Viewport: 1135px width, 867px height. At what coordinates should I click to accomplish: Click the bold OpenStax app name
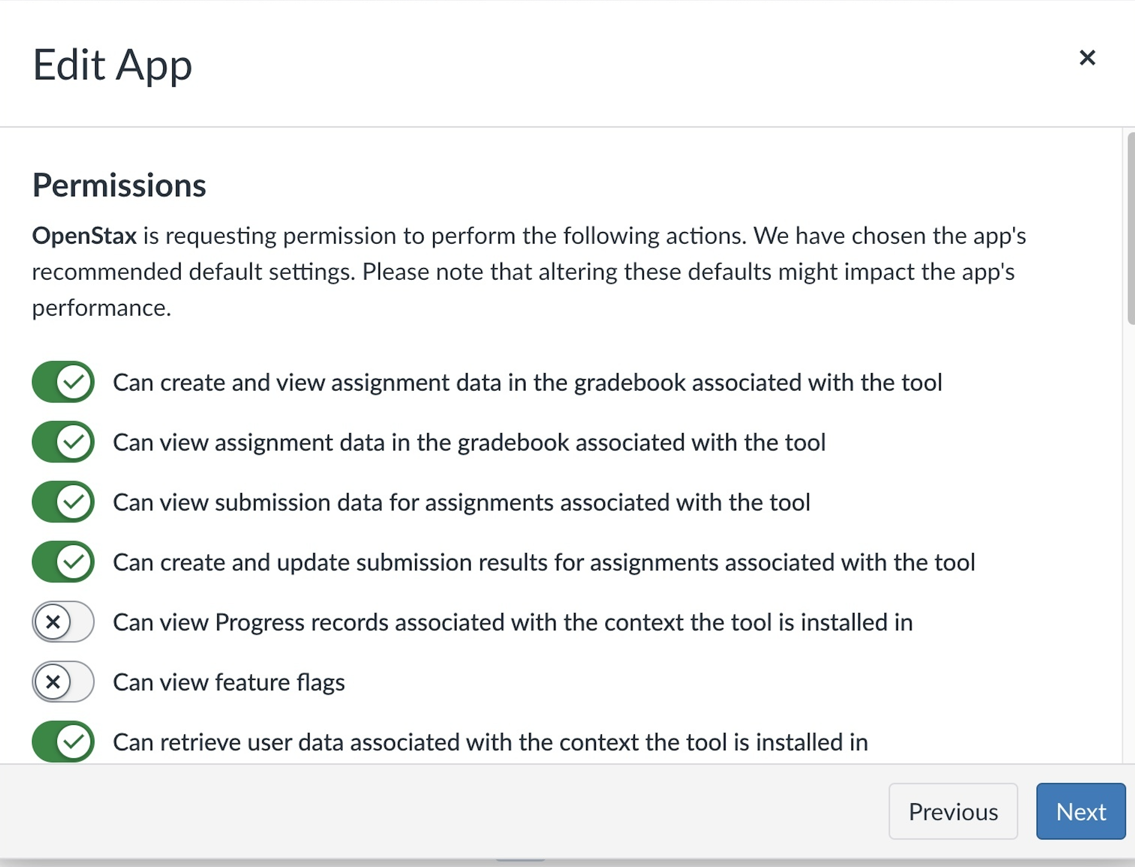tap(84, 236)
